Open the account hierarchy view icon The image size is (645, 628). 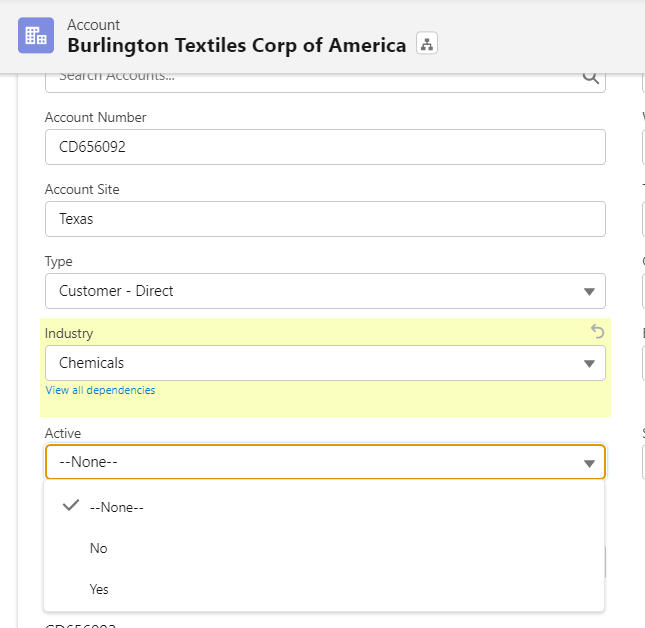click(x=427, y=44)
